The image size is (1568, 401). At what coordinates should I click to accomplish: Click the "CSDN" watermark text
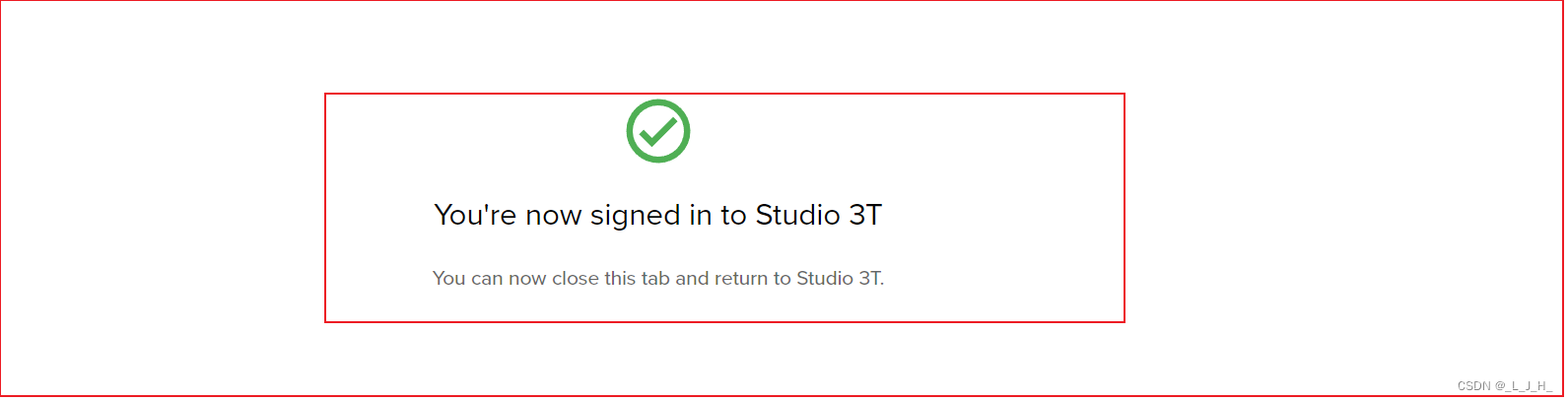click(1473, 386)
